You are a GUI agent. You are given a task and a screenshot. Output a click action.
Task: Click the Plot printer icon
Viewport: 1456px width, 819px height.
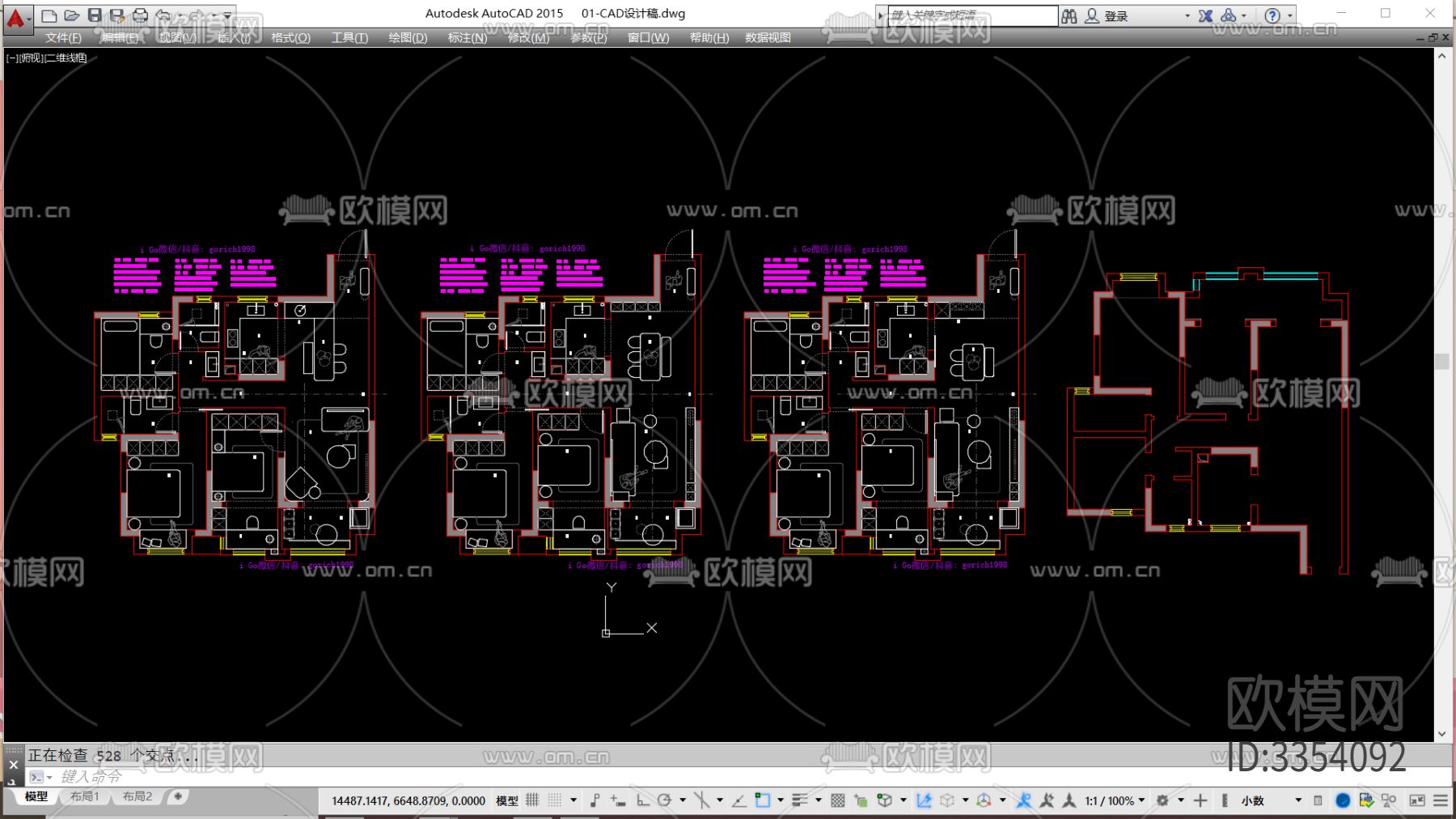pos(140,15)
